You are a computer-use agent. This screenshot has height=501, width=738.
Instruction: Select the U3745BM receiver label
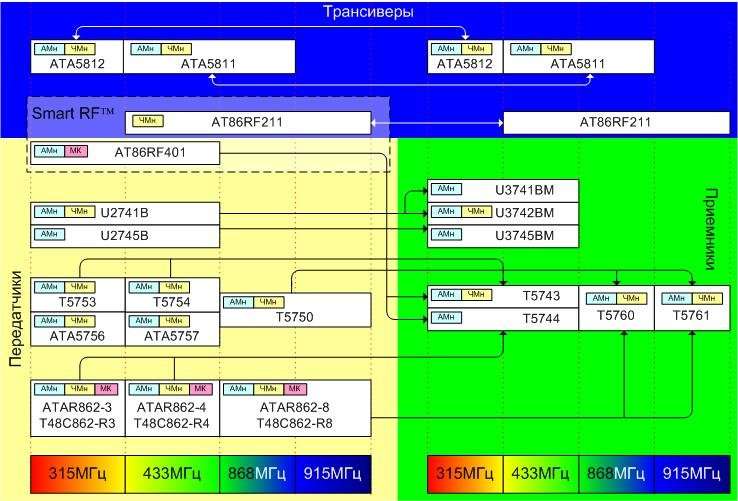pos(524,235)
